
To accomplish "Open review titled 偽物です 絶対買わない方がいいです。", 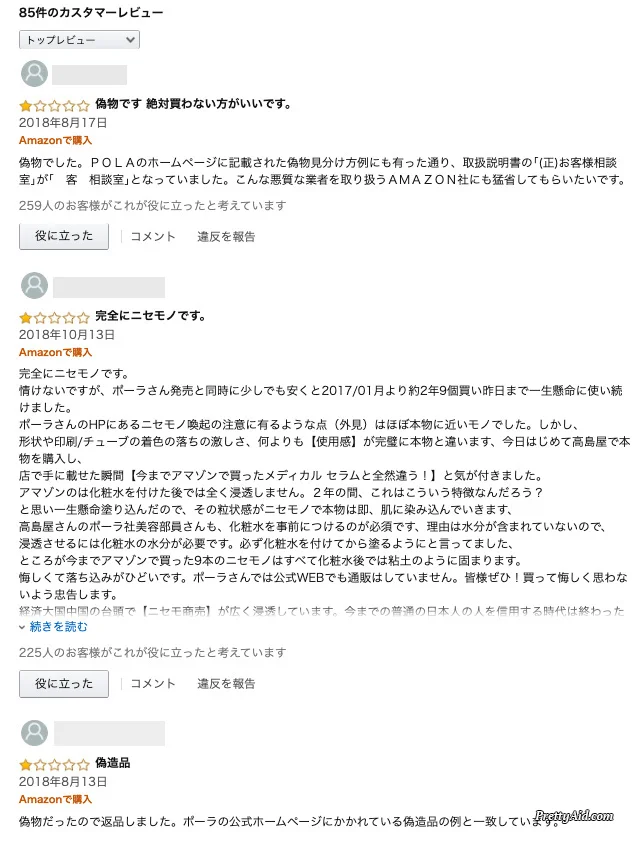I will 193,104.
